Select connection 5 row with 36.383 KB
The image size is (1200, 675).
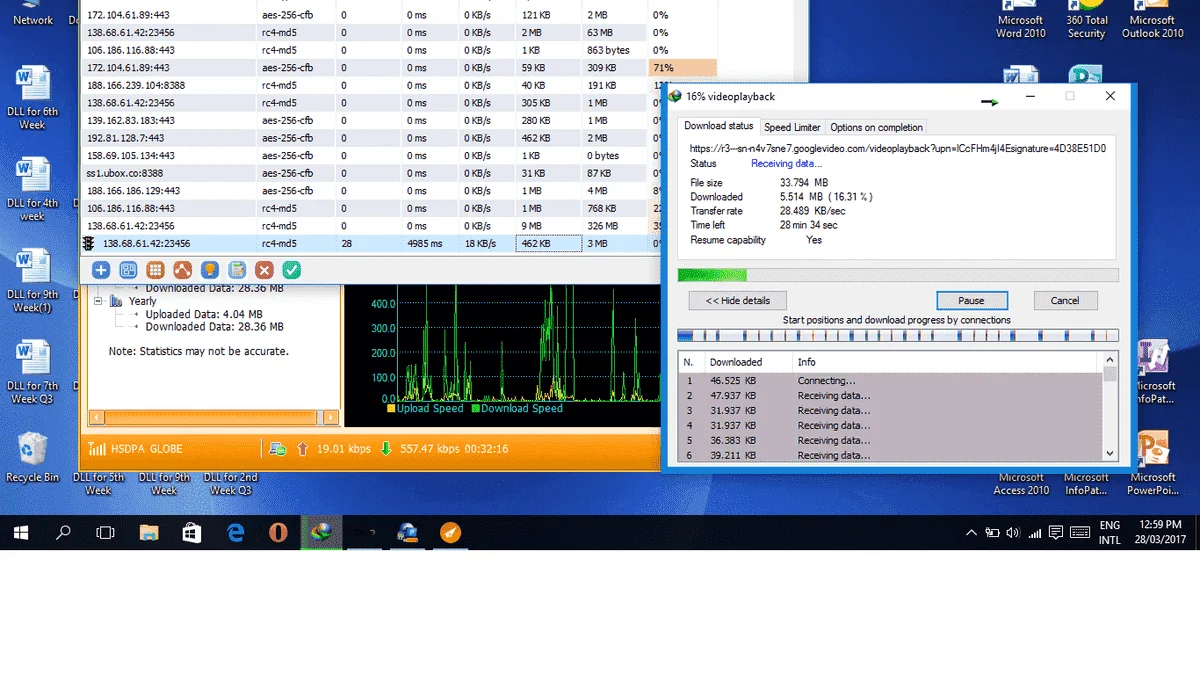[x=890, y=440]
